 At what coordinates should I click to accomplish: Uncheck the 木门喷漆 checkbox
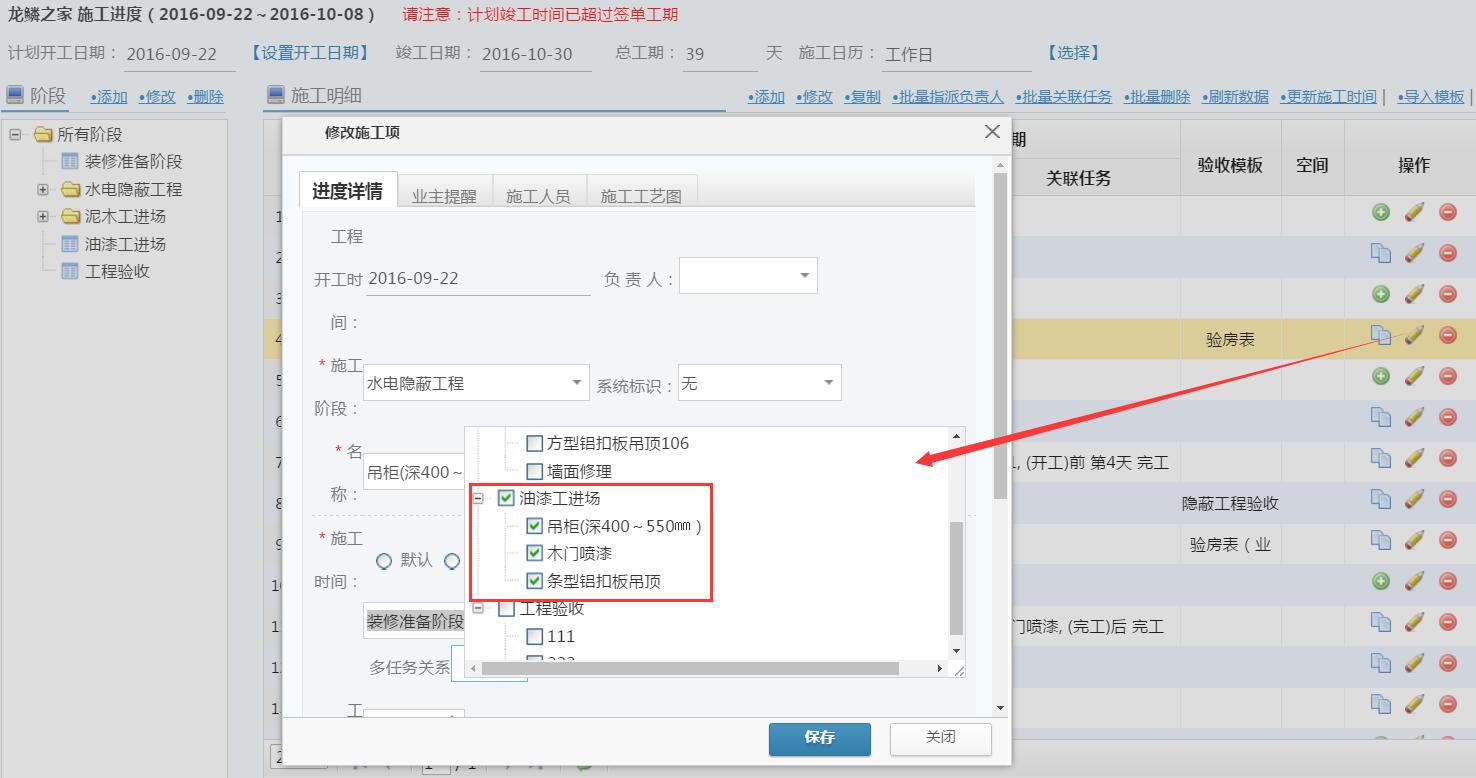(x=535, y=553)
